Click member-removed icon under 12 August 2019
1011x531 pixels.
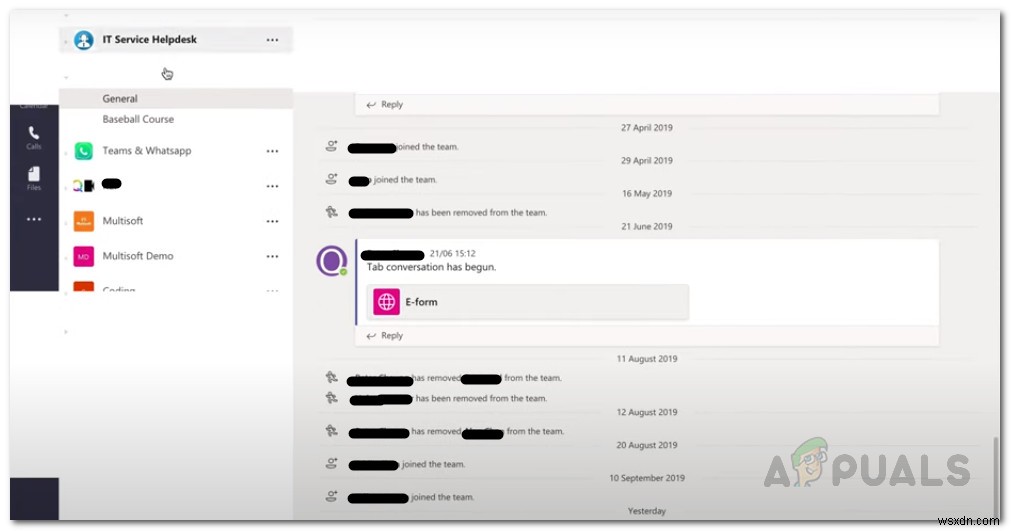[331, 430]
